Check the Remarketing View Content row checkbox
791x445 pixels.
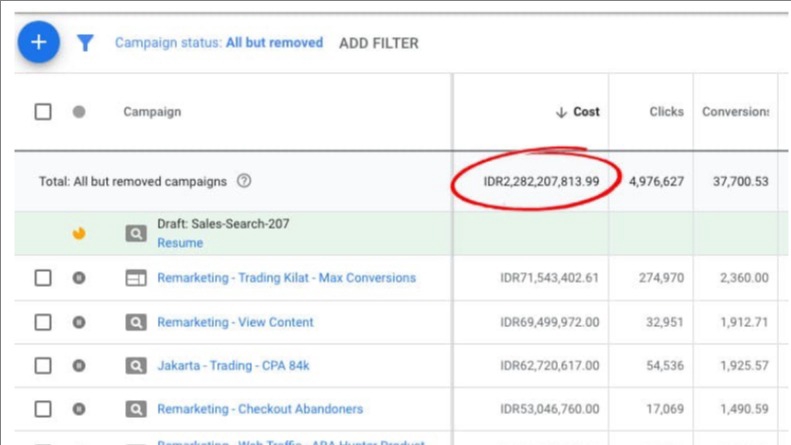(43, 322)
